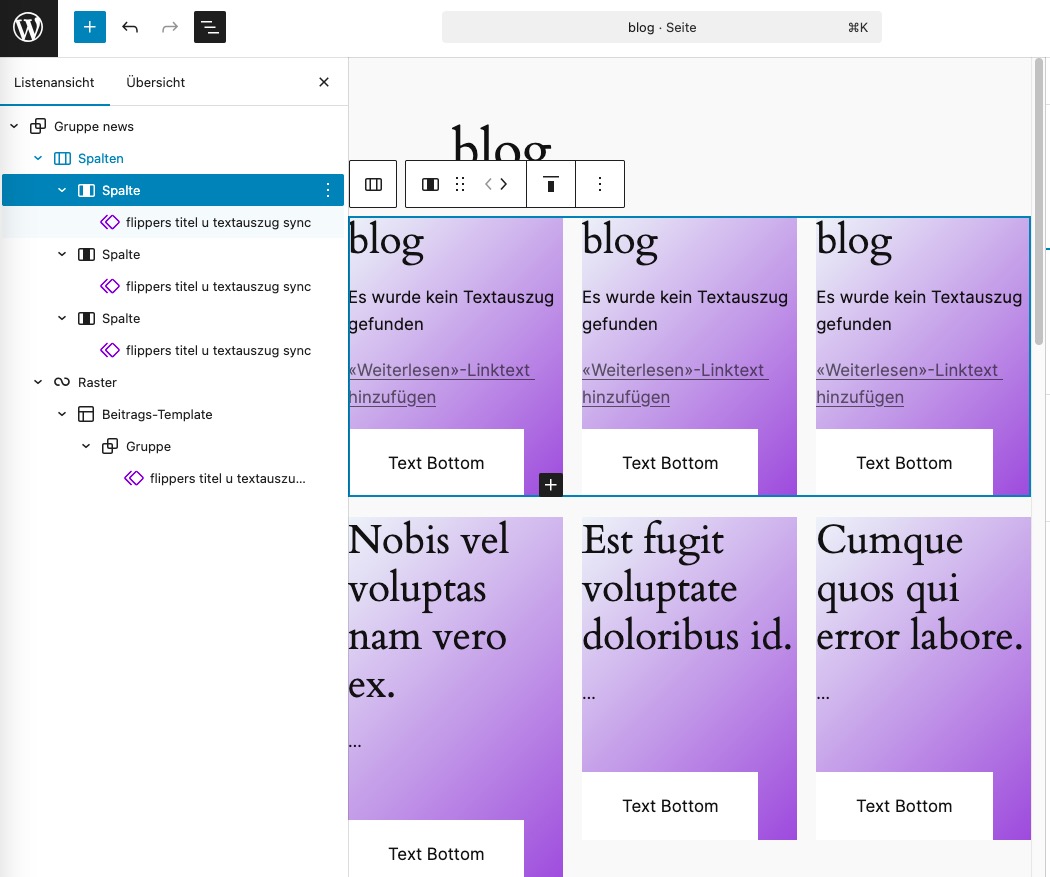Select the Listenansicht tab
1050x877 pixels.
coord(54,82)
